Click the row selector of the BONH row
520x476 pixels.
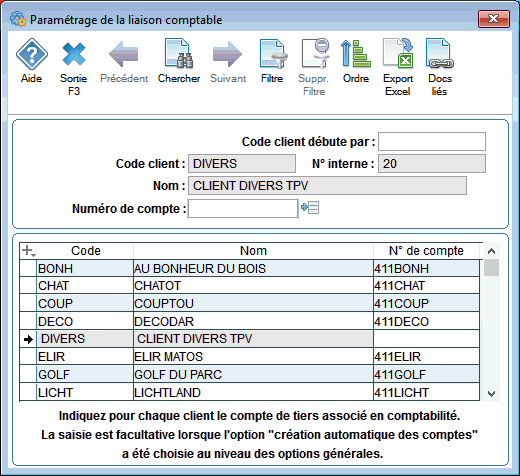pos(28,269)
